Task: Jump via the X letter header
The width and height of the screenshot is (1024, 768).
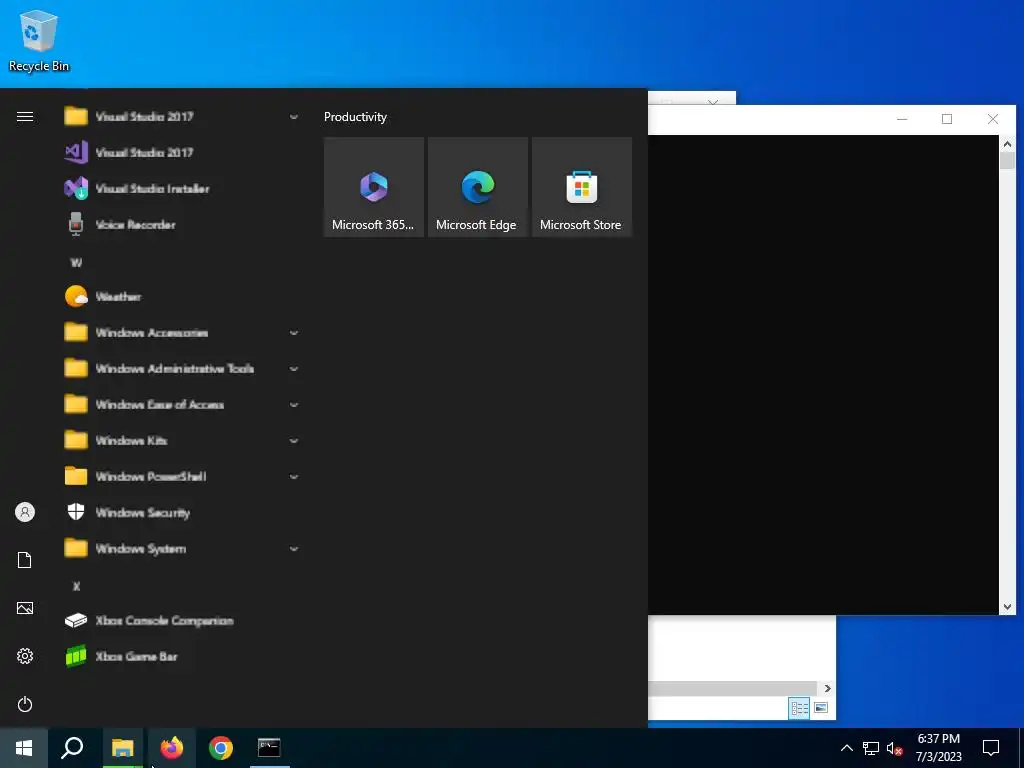Action: point(76,586)
